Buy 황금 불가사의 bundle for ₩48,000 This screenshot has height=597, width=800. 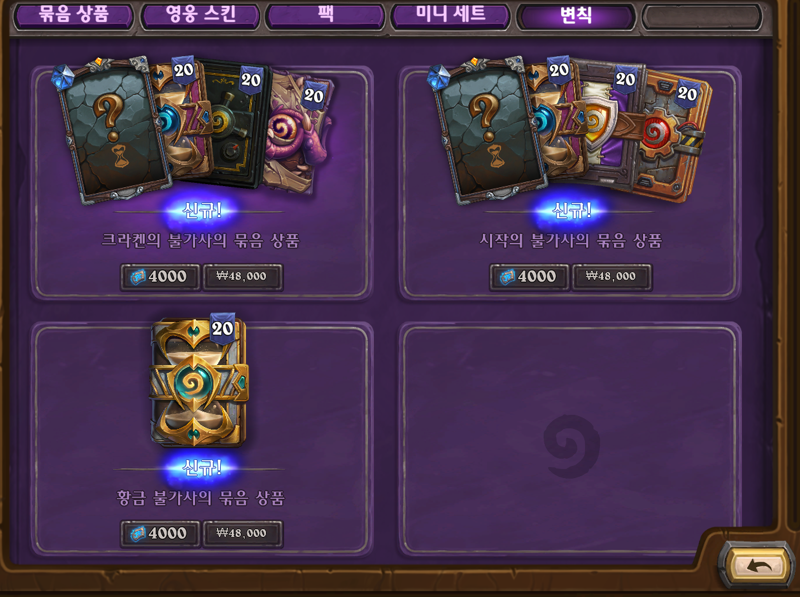click(x=243, y=534)
